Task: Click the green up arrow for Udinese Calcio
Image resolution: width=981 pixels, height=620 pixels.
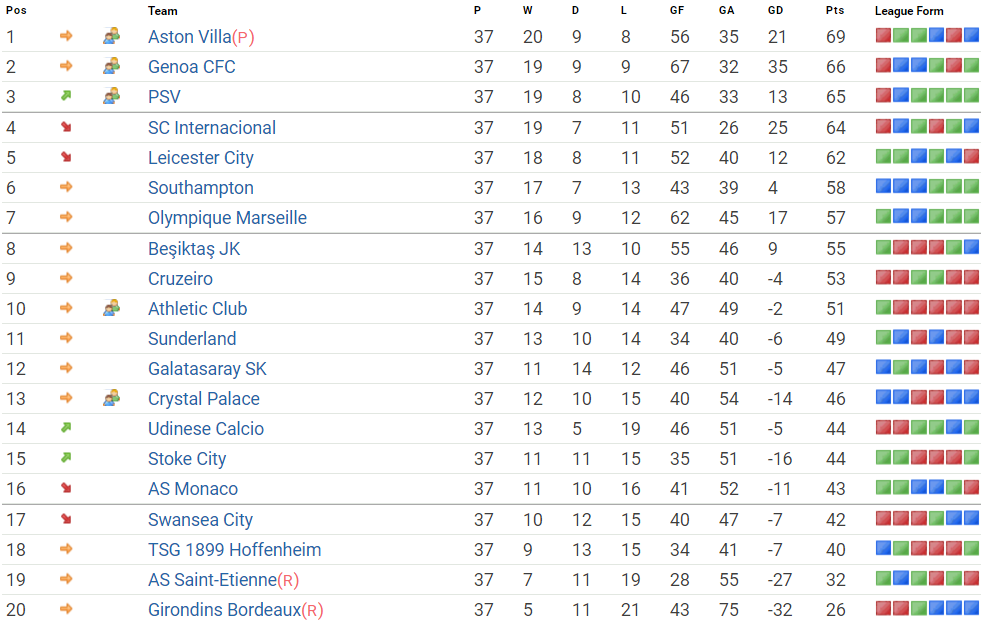Action: [x=66, y=428]
